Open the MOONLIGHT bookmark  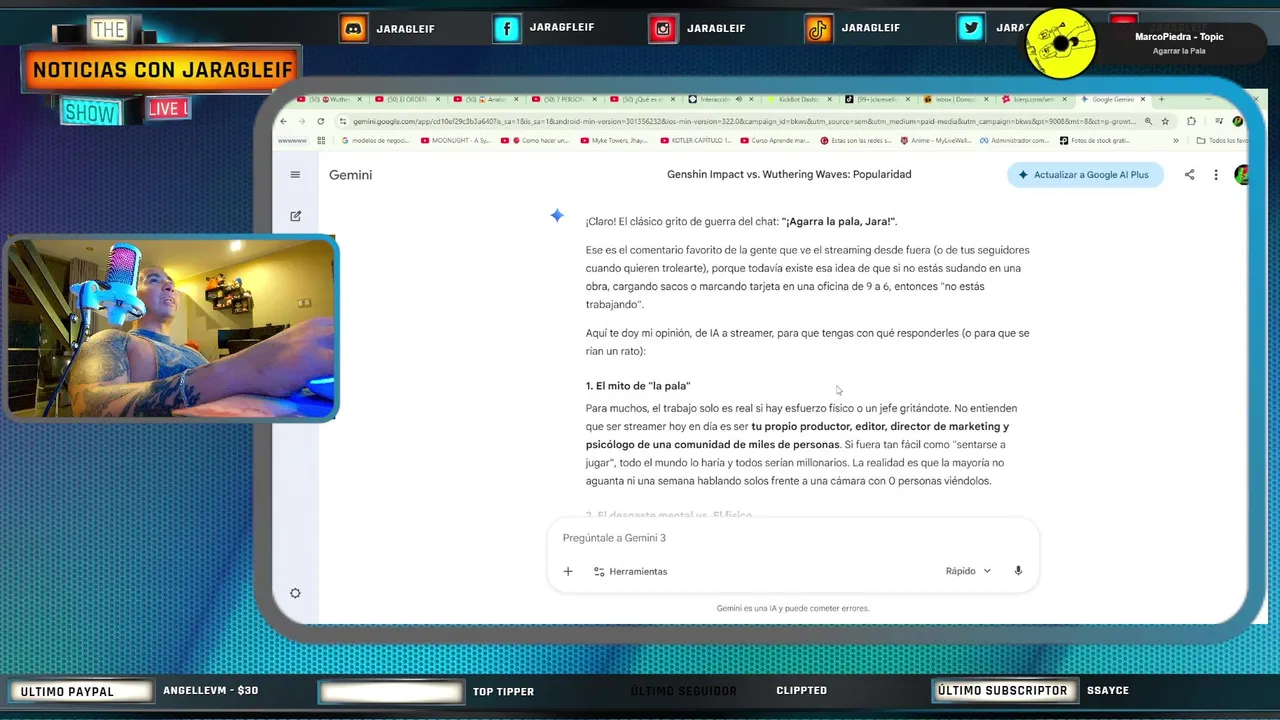coord(457,140)
